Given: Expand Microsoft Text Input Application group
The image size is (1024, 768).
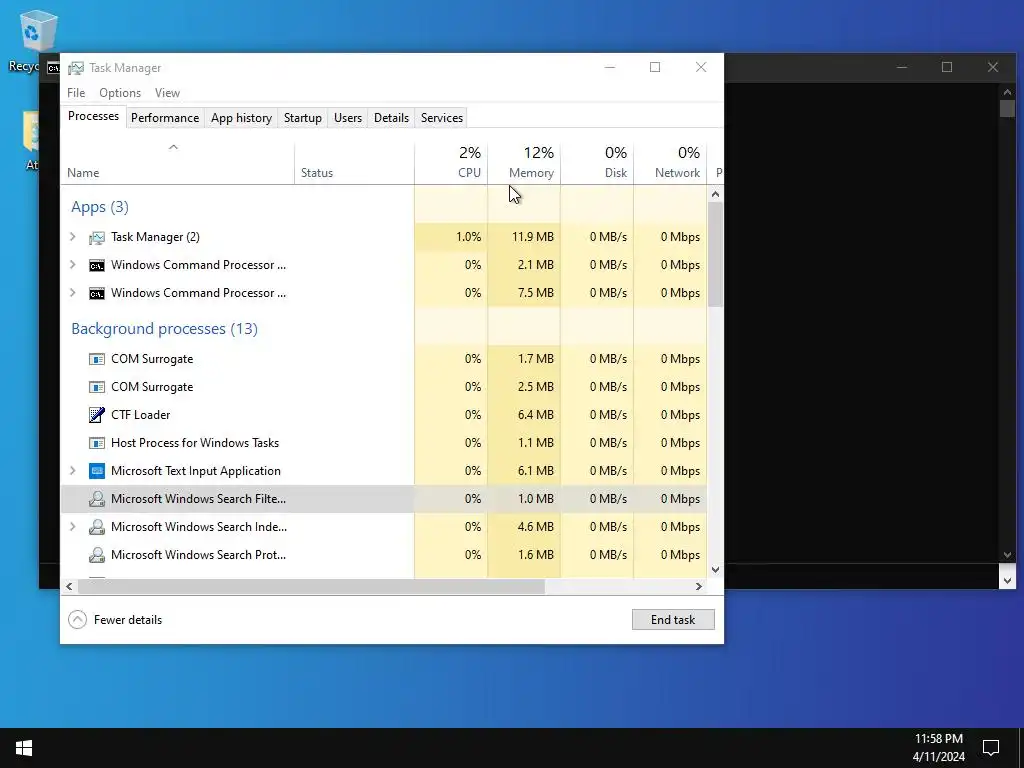Looking at the screenshot, I should pos(72,470).
